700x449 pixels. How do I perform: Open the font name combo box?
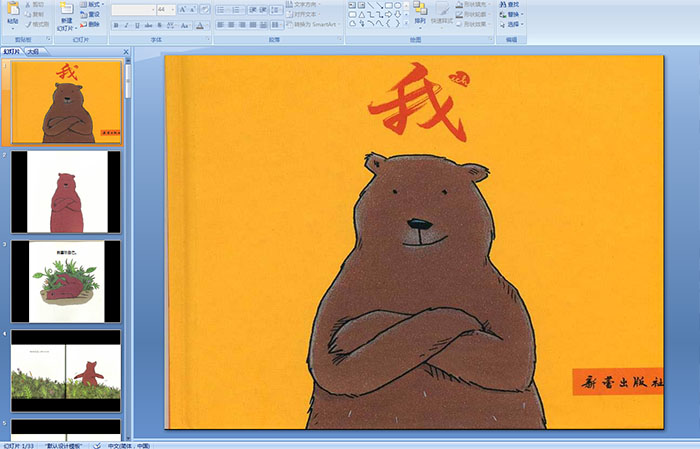click(x=133, y=9)
